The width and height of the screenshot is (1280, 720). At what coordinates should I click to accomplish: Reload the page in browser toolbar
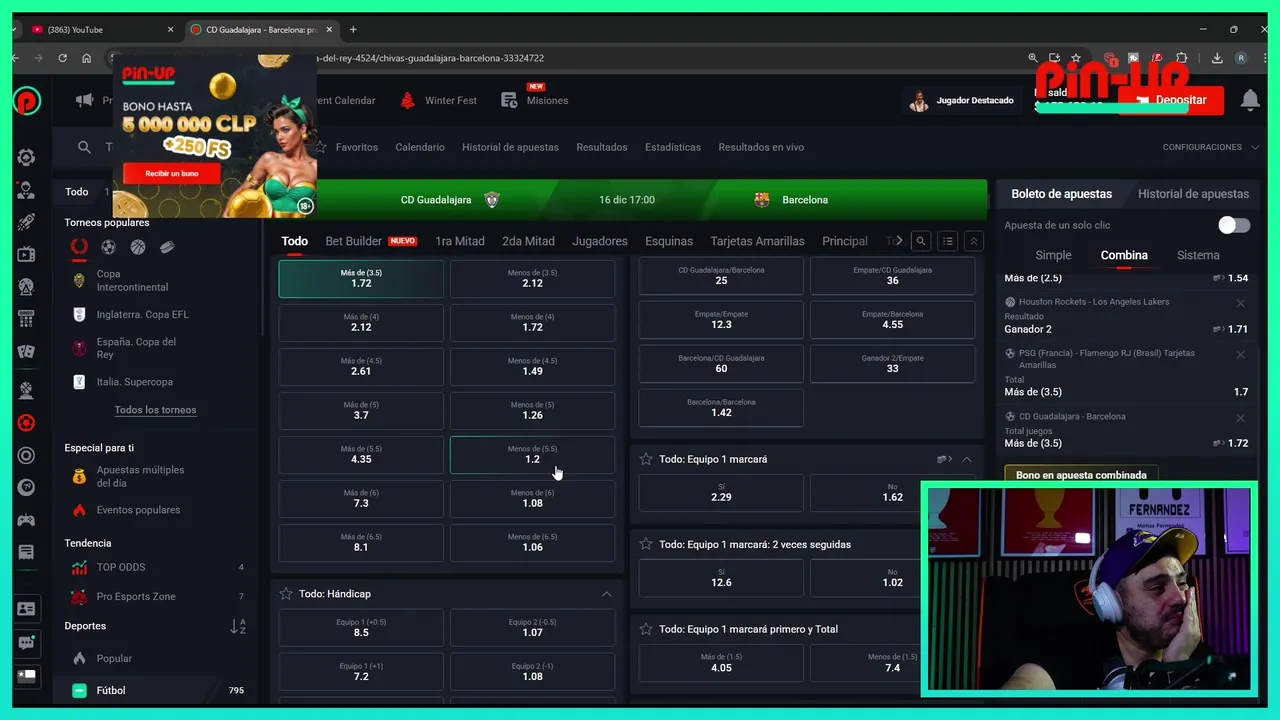62,58
